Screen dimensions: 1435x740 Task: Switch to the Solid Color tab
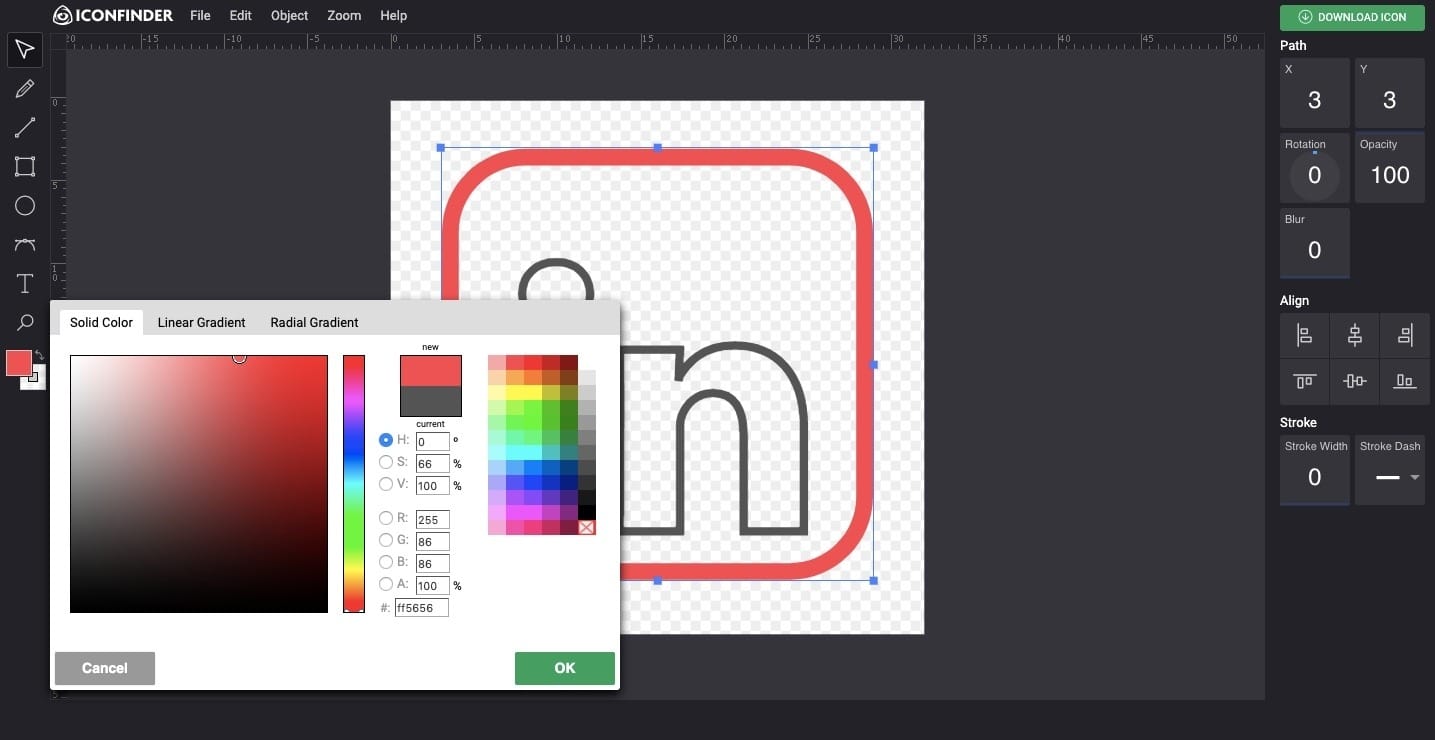101,322
